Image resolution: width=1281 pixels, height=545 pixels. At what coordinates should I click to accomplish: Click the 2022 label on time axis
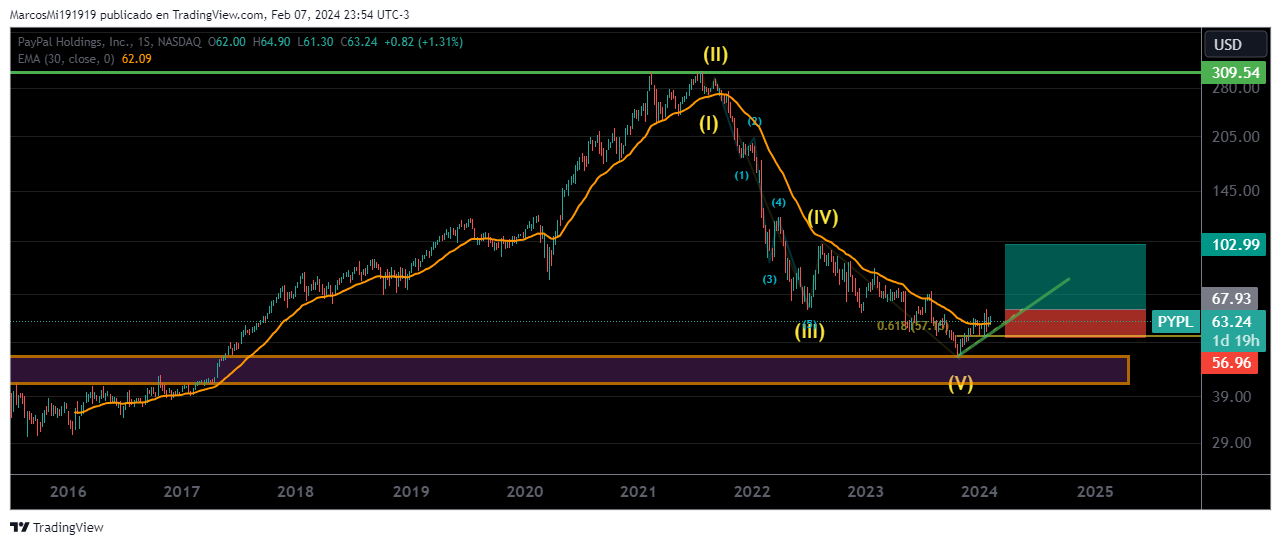pyautogui.click(x=752, y=492)
